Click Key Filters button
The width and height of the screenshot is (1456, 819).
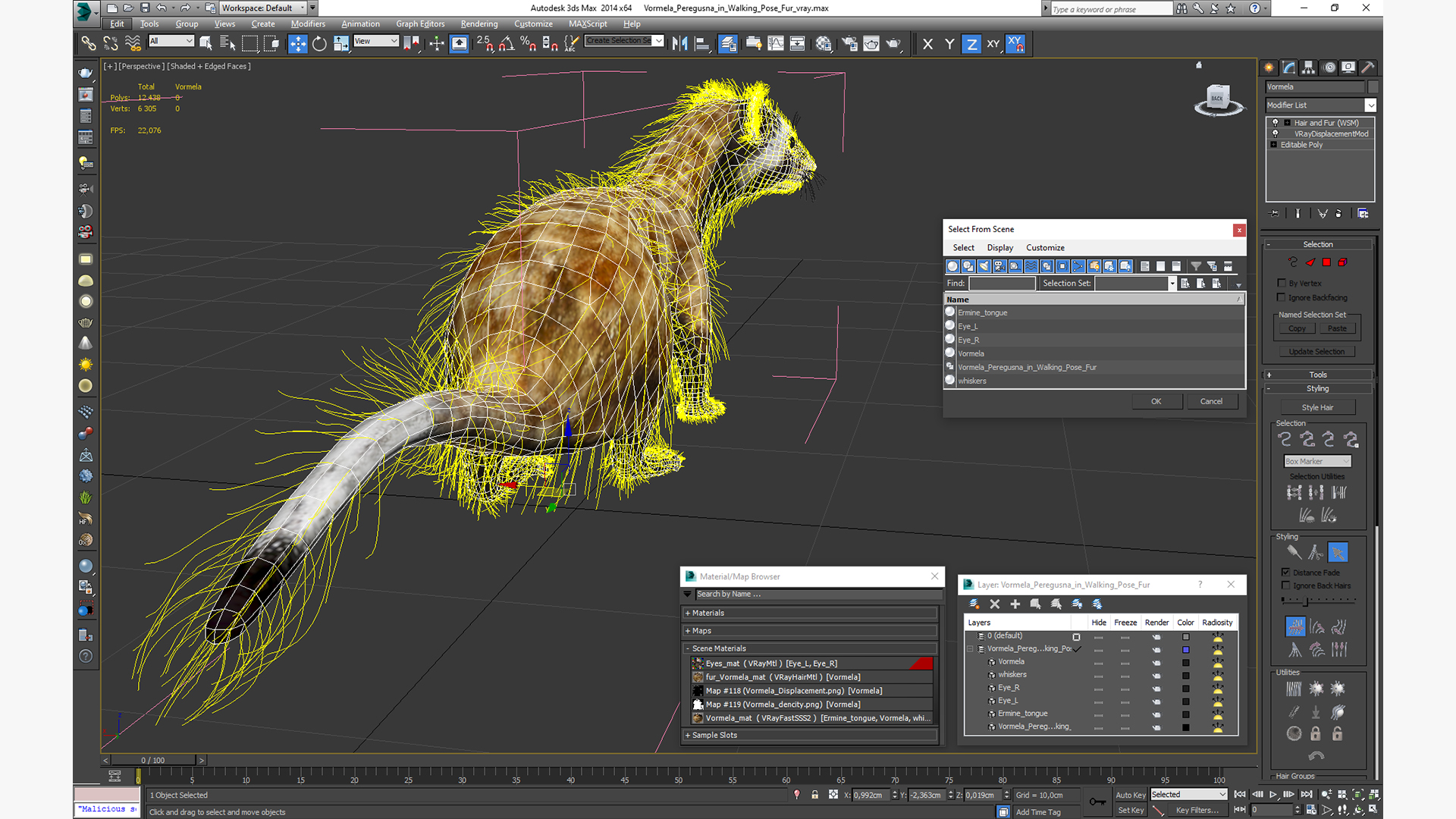tap(1197, 810)
